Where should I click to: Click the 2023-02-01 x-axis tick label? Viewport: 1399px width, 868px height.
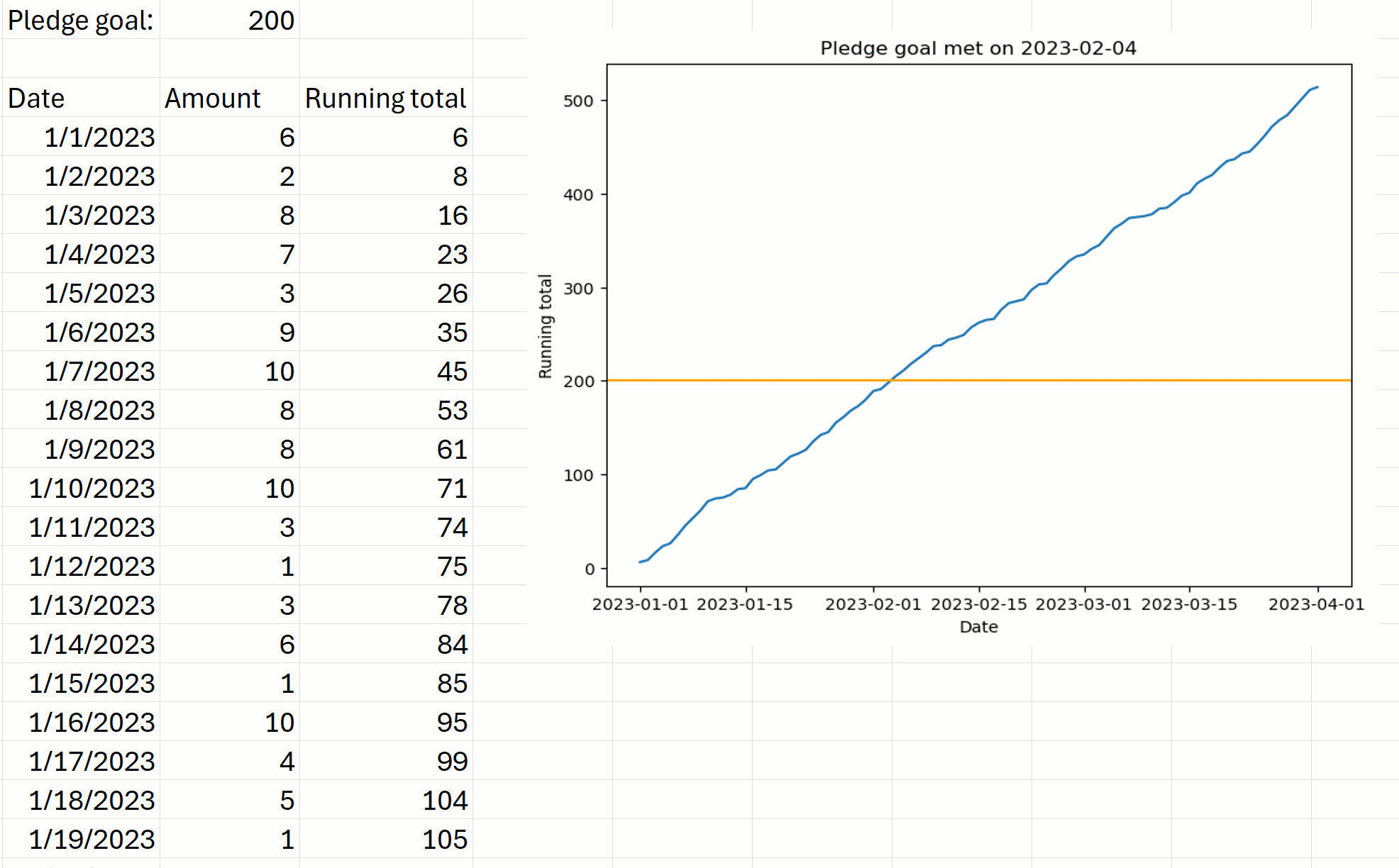(x=873, y=604)
